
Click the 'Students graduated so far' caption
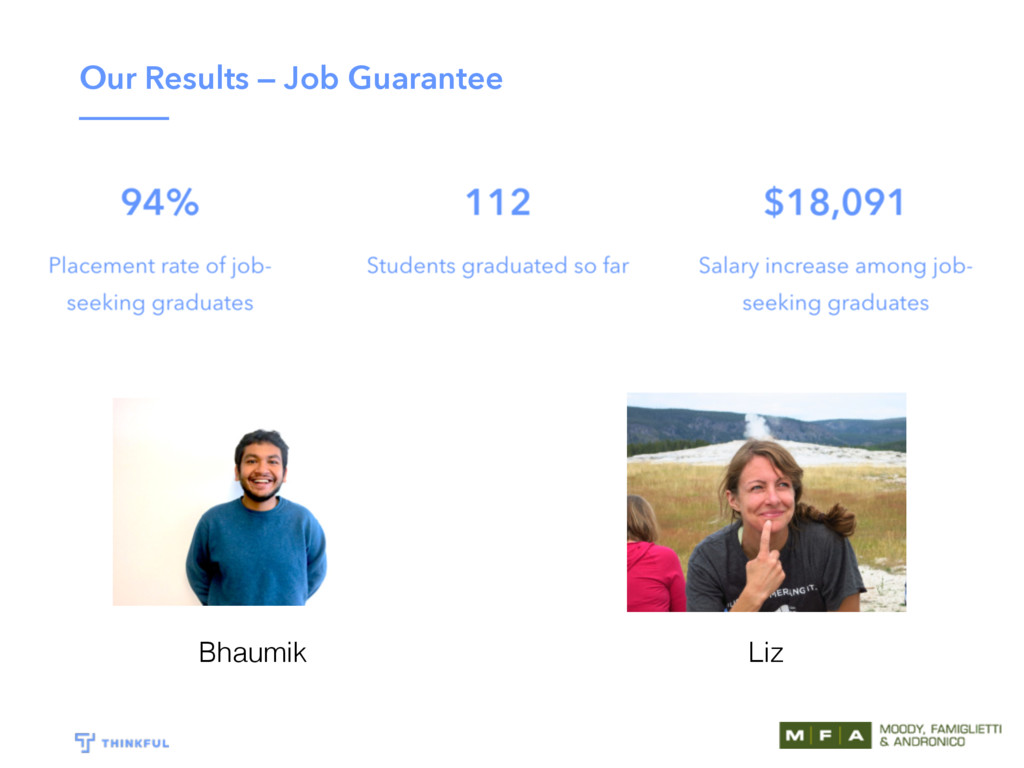click(498, 266)
